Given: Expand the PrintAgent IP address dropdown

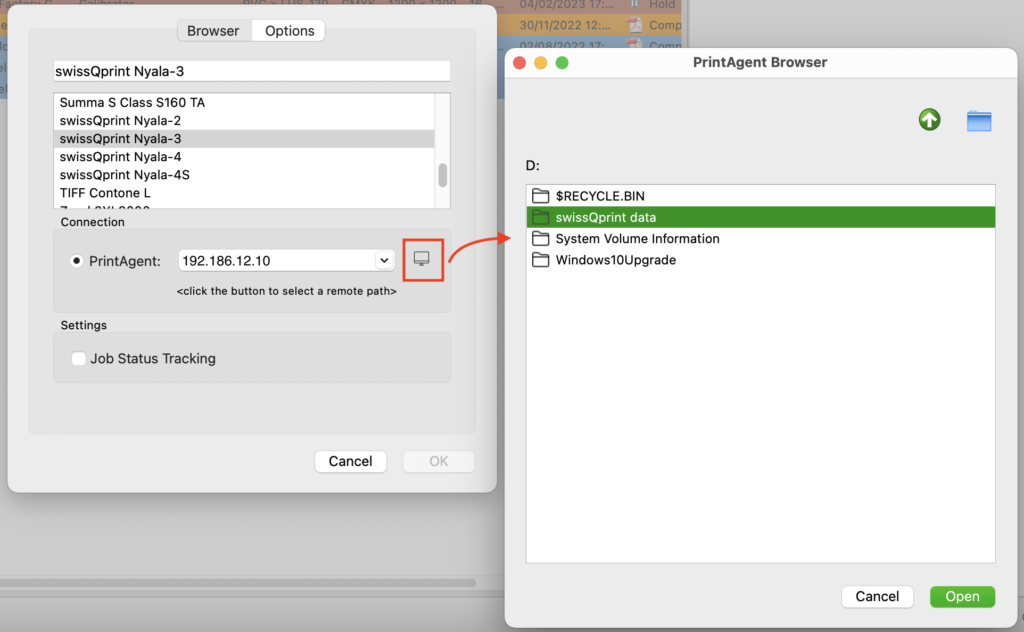Looking at the screenshot, I should [384, 261].
